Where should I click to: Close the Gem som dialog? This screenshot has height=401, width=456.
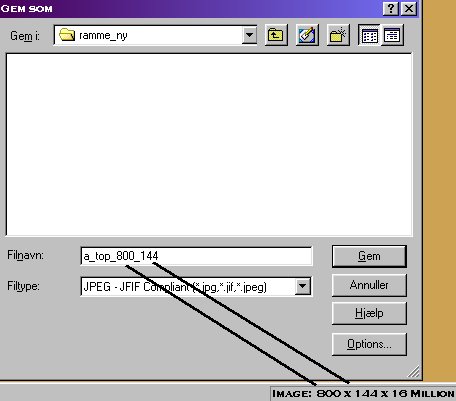tap(409, 8)
